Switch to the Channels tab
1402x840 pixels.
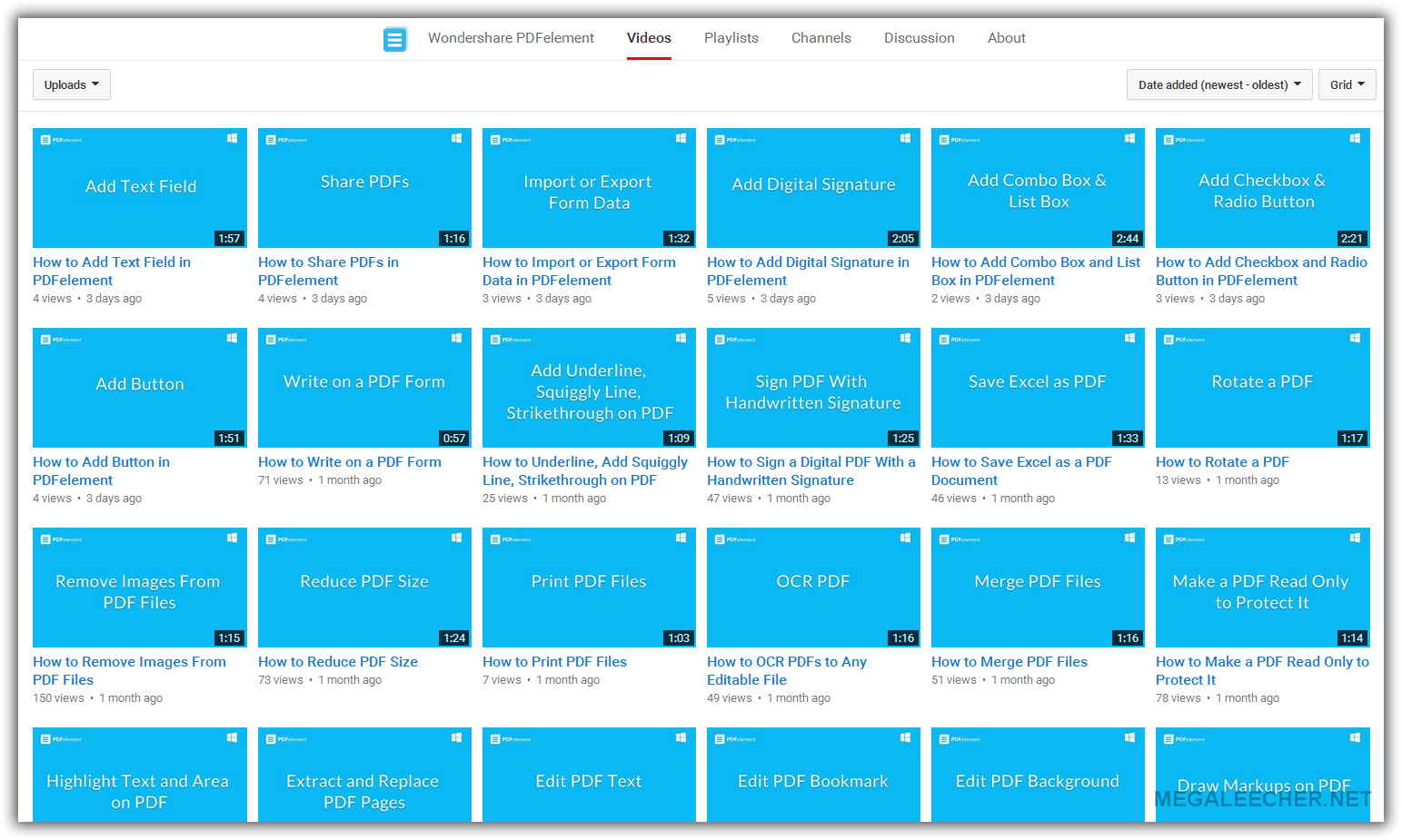click(x=821, y=38)
